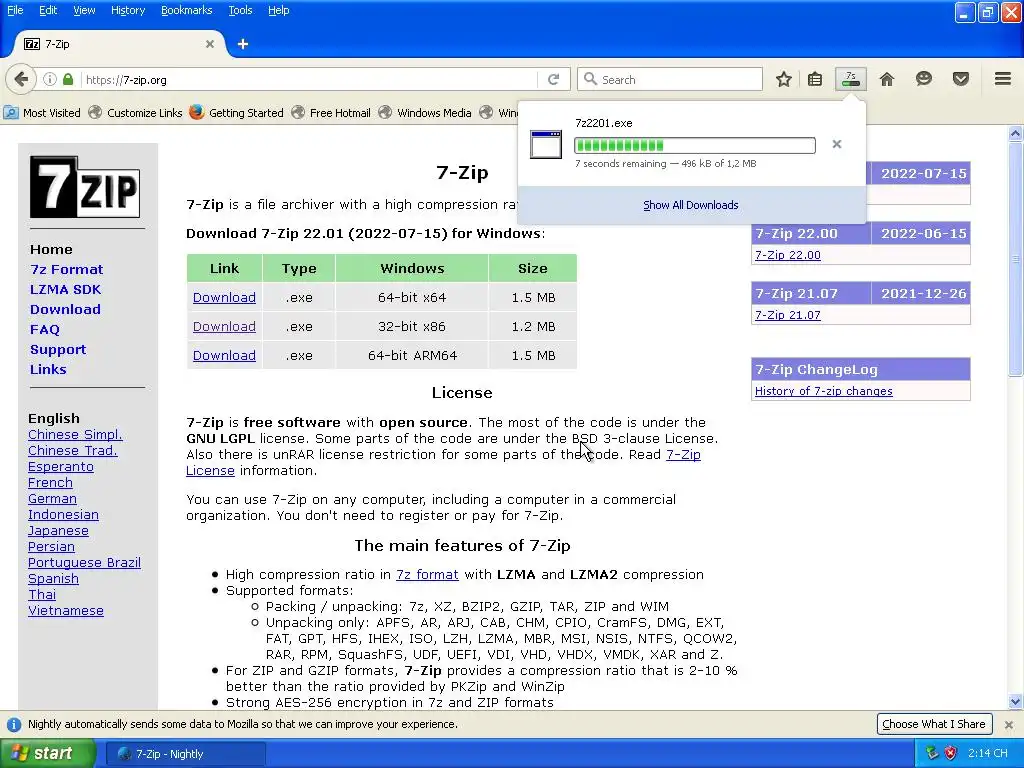
Task: Open the Bookmarks menu
Action: click(187, 10)
